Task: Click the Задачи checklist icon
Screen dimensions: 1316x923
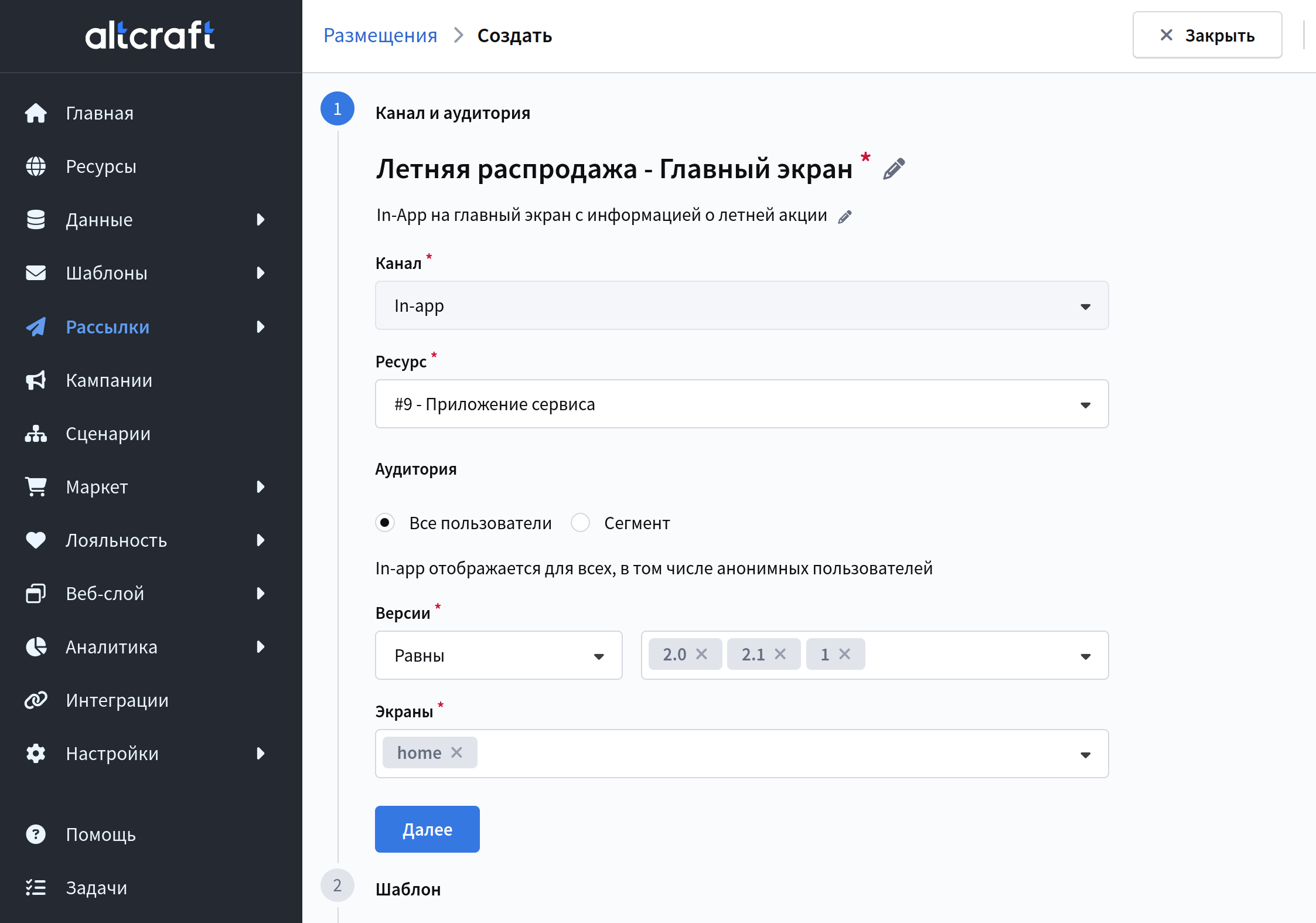Action: click(x=36, y=888)
